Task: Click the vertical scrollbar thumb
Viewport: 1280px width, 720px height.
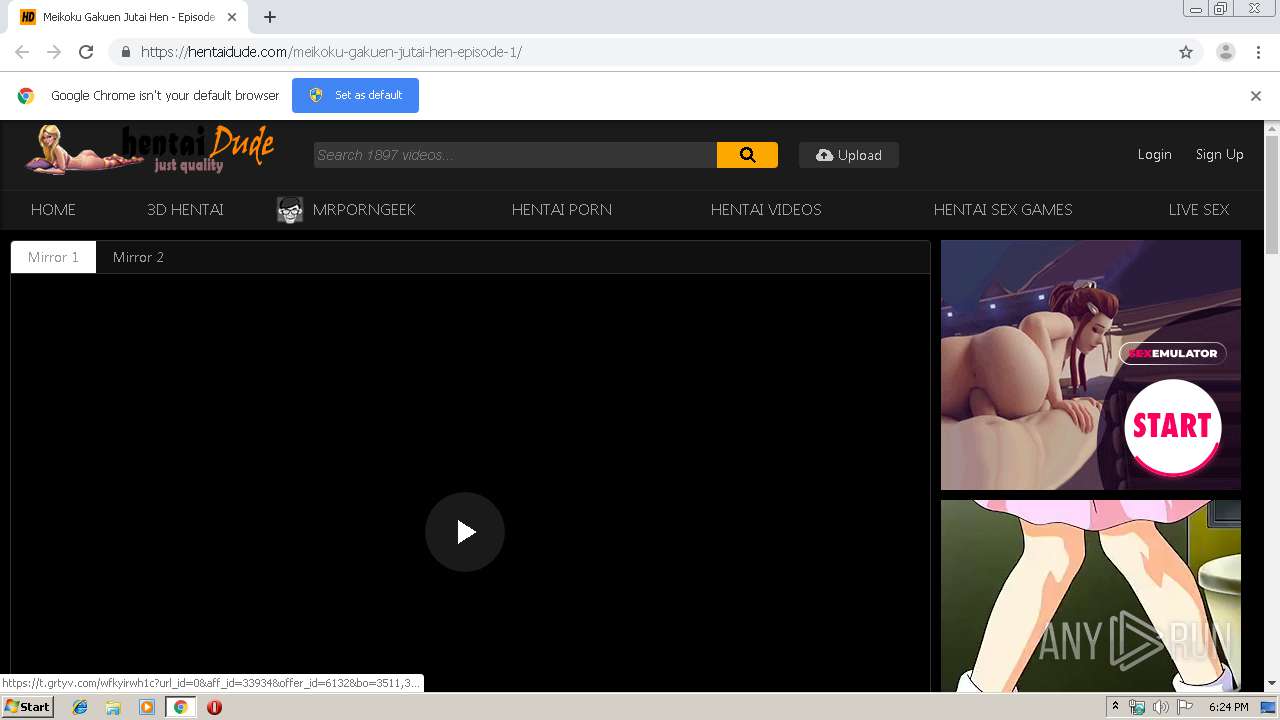Action: click(1272, 195)
